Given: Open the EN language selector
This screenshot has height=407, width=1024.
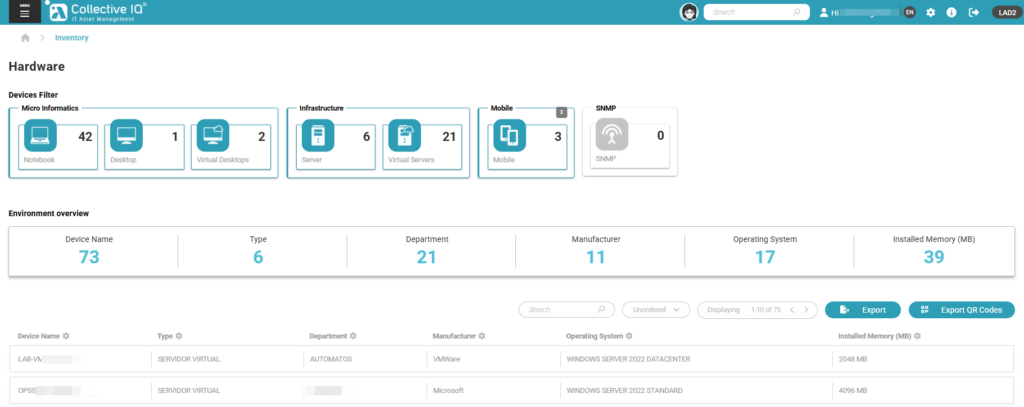Looking at the screenshot, I should [909, 12].
